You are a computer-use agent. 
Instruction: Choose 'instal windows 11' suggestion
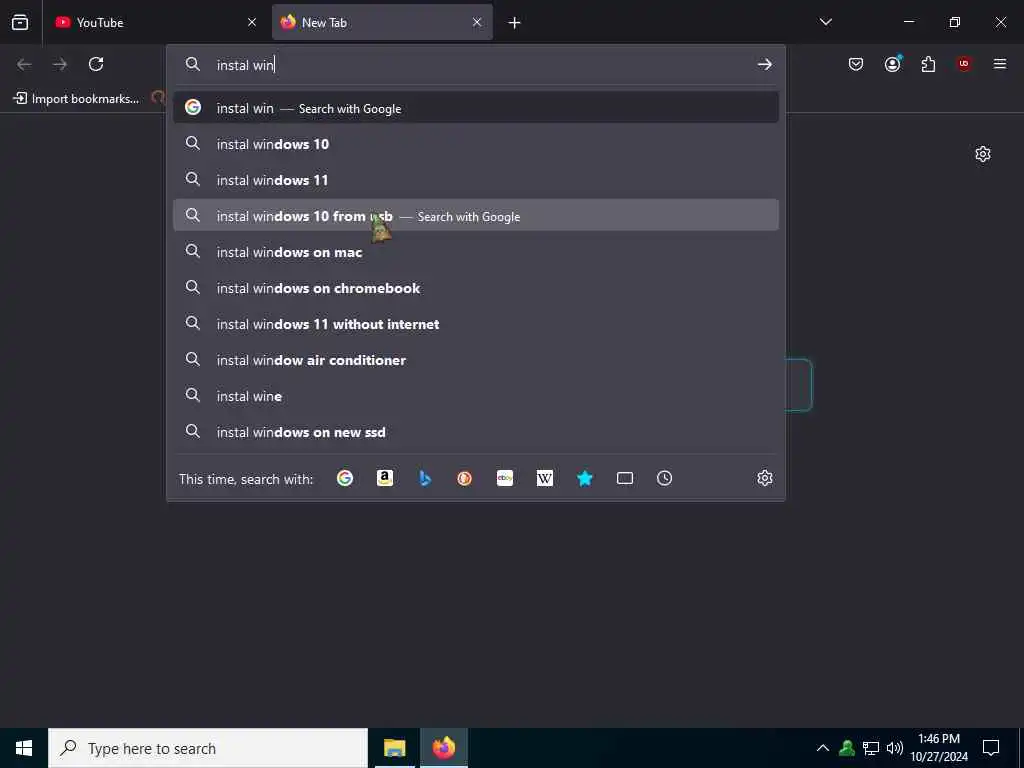point(475,180)
